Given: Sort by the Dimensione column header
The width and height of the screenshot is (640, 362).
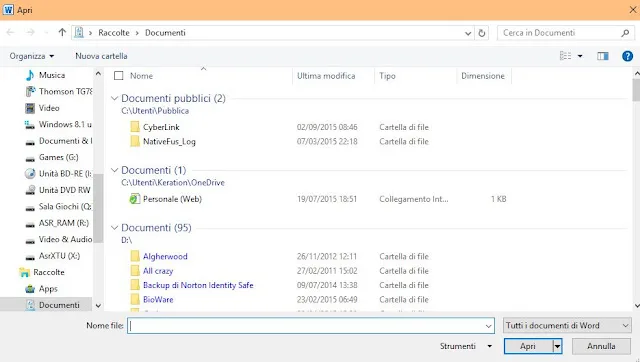Looking at the screenshot, I should 483,76.
